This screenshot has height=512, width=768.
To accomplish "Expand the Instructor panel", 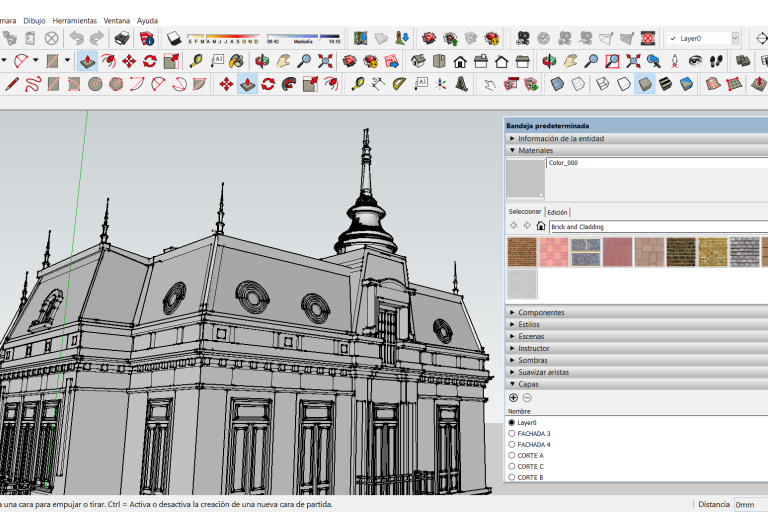I will click(637, 348).
